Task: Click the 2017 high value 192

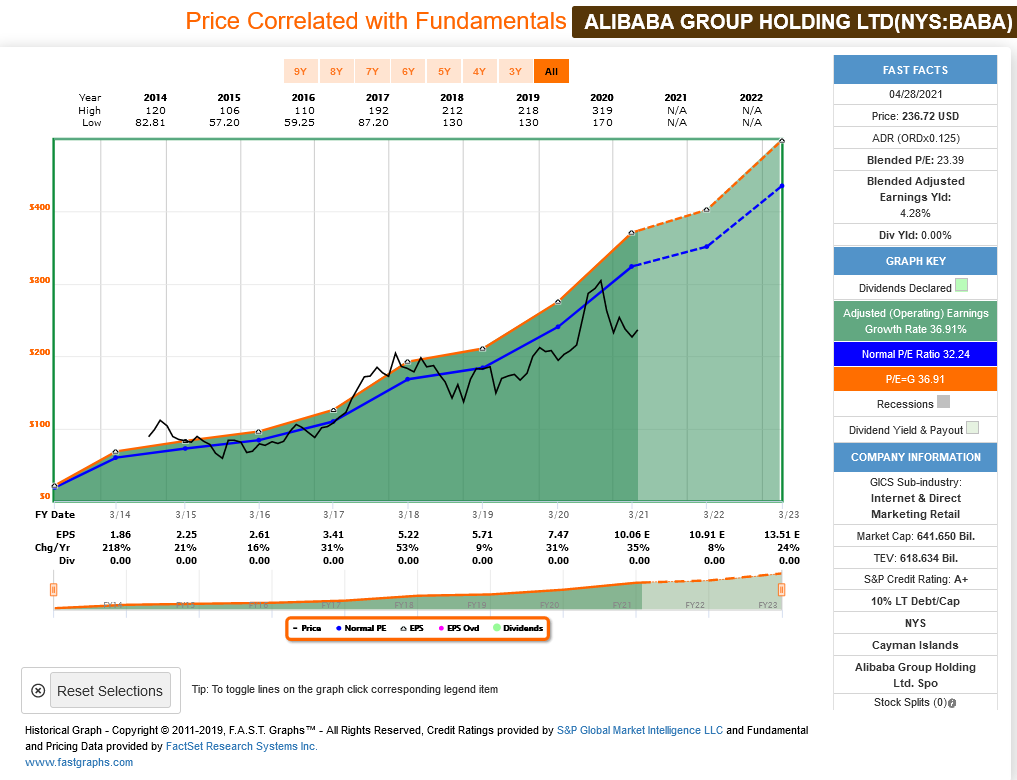Action: (379, 111)
